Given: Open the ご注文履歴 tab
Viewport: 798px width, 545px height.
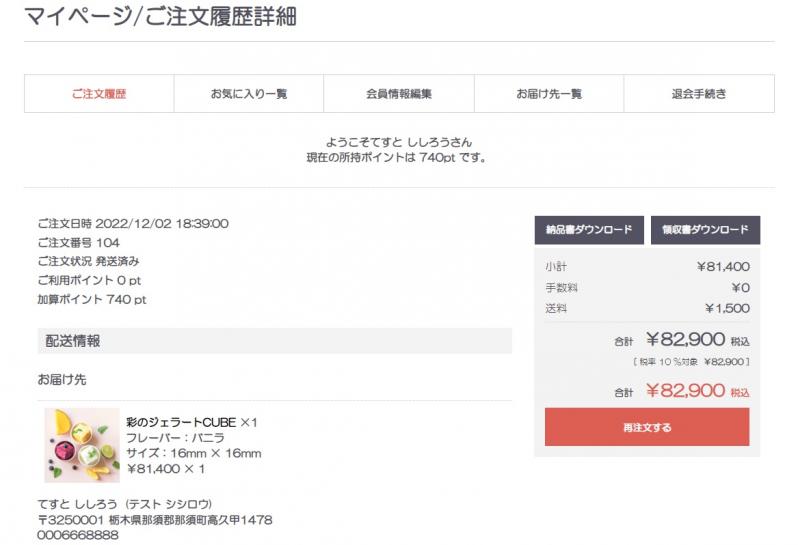Looking at the screenshot, I should click(99, 94).
